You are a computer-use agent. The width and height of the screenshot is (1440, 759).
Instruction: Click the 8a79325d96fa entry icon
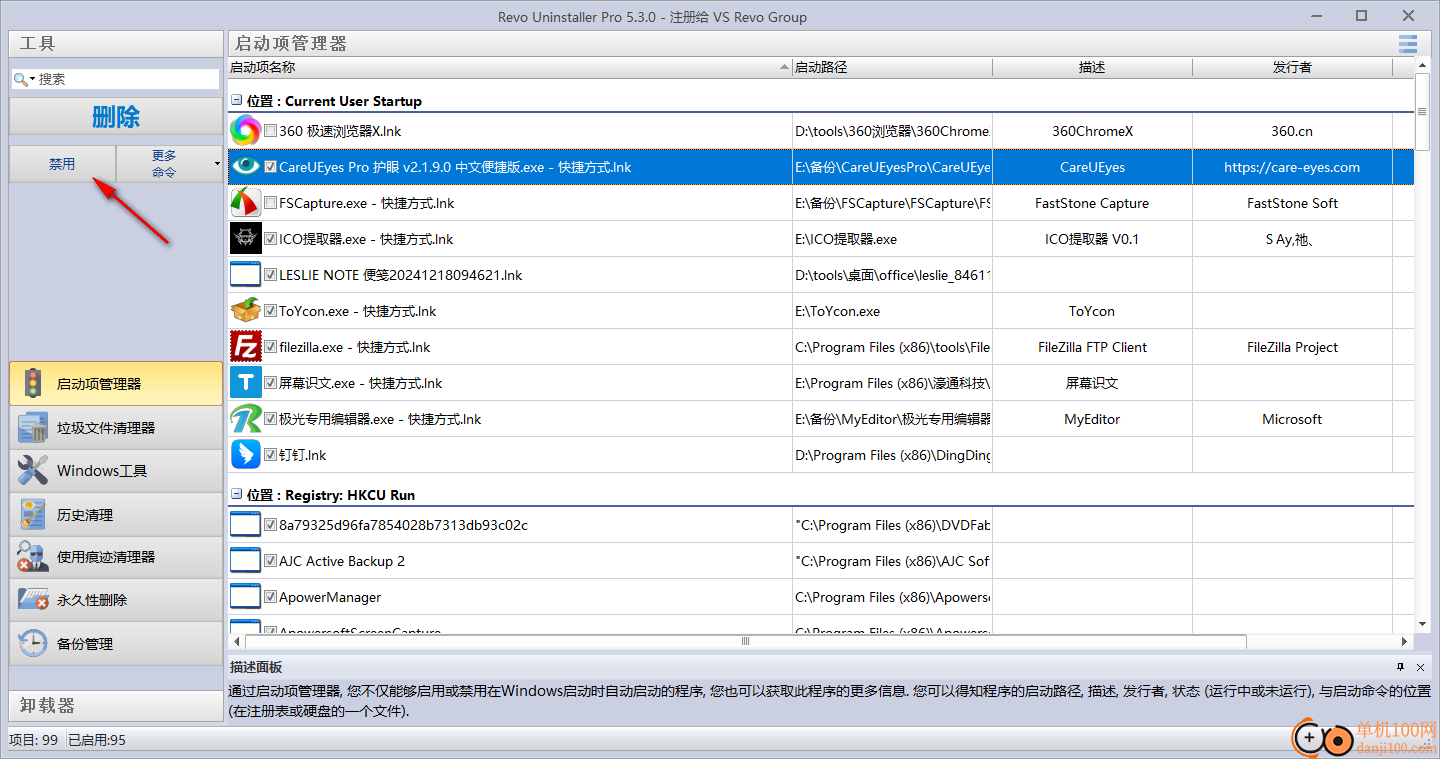point(245,525)
